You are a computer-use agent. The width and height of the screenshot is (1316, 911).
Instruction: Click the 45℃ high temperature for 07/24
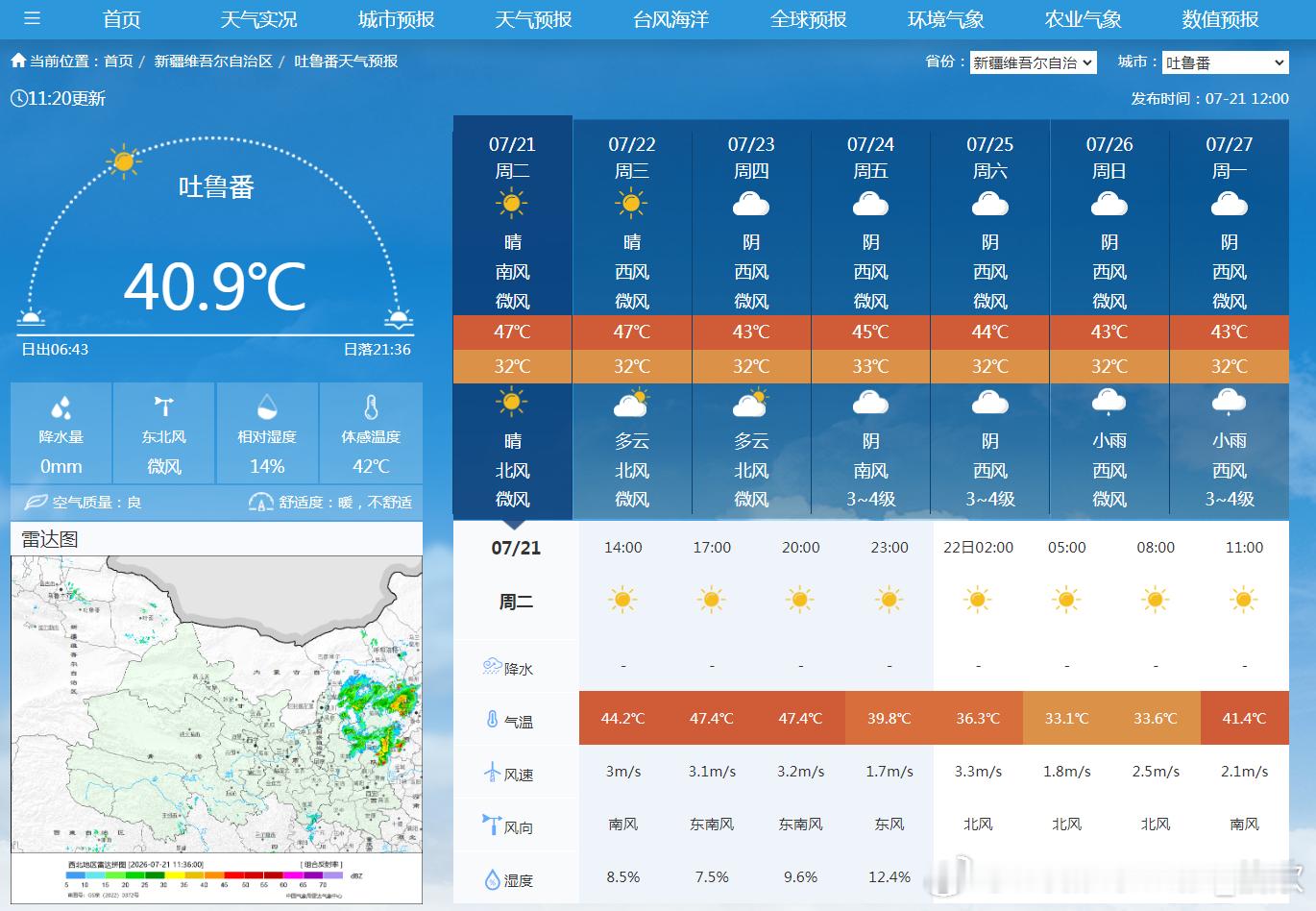click(x=870, y=332)
